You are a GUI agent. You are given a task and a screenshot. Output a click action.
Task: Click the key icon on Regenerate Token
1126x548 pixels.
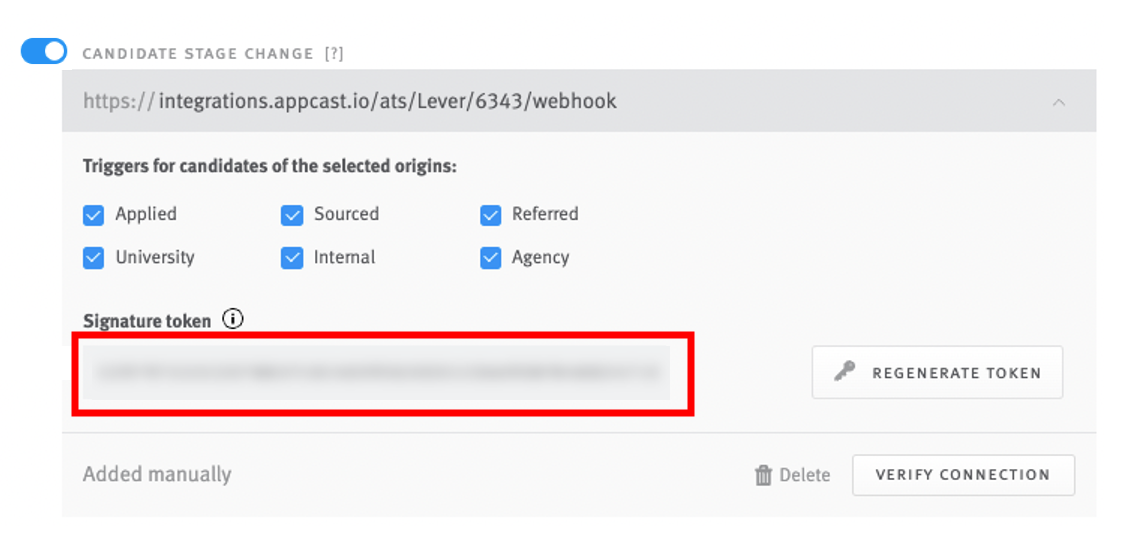[x=845, y=373]
